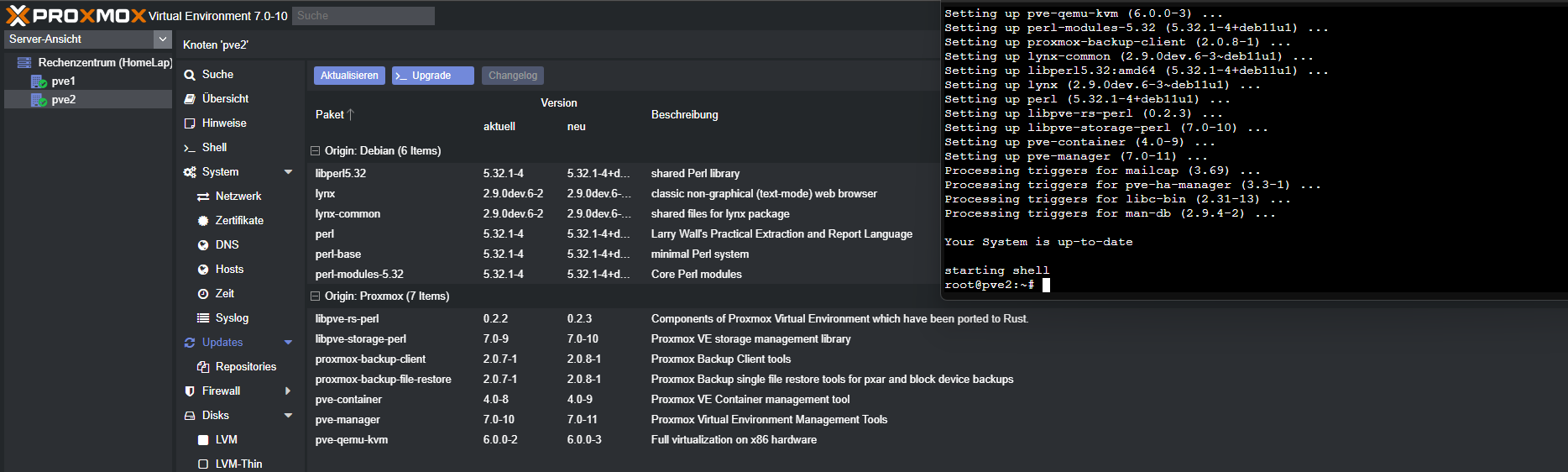Select the proxmox-backup-file-restore package row
1568x472 pixels.
point(936,379)
